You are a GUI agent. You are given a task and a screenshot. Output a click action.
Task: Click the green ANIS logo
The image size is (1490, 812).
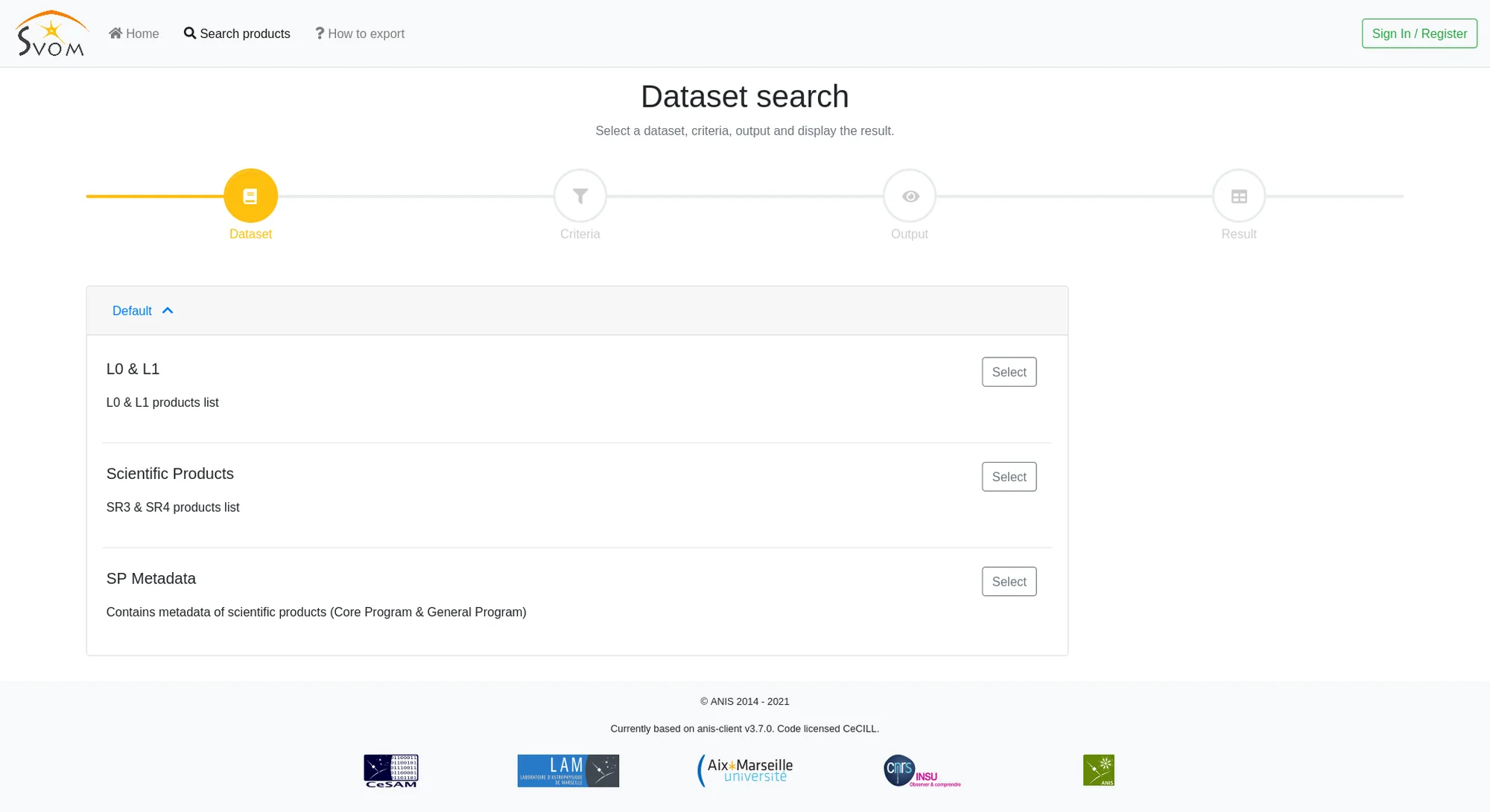1099,770
